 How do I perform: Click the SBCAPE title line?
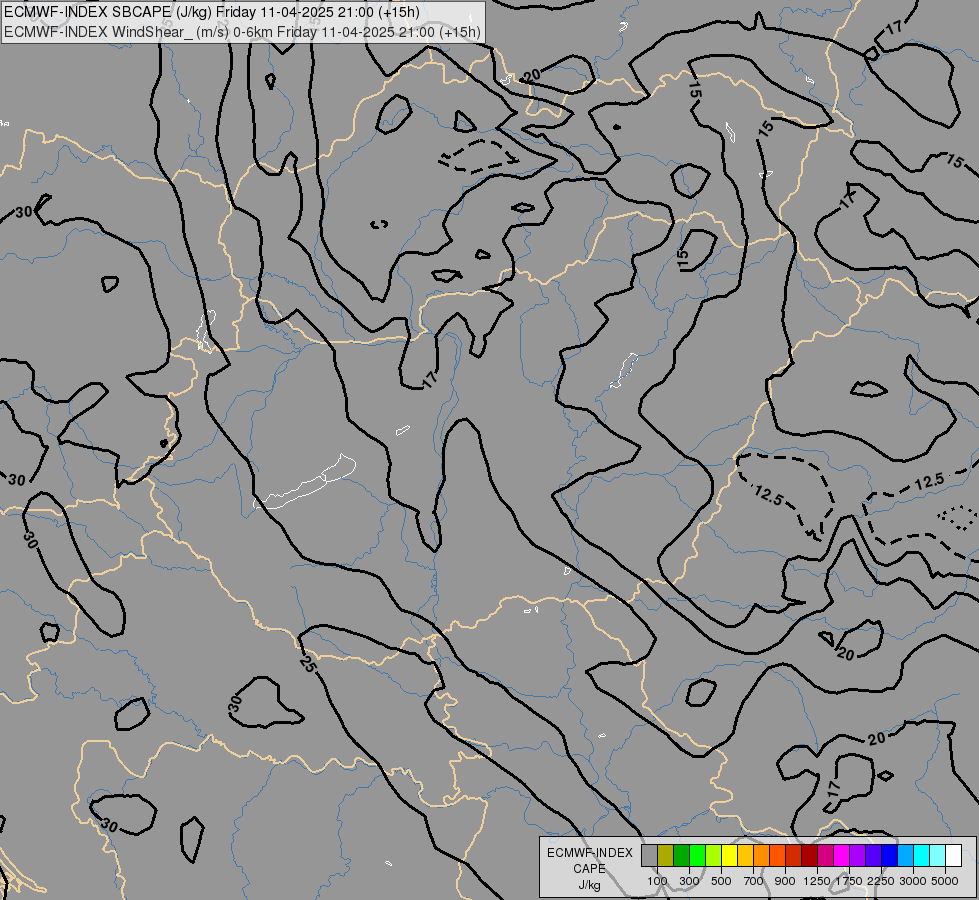tap(212, 12)
